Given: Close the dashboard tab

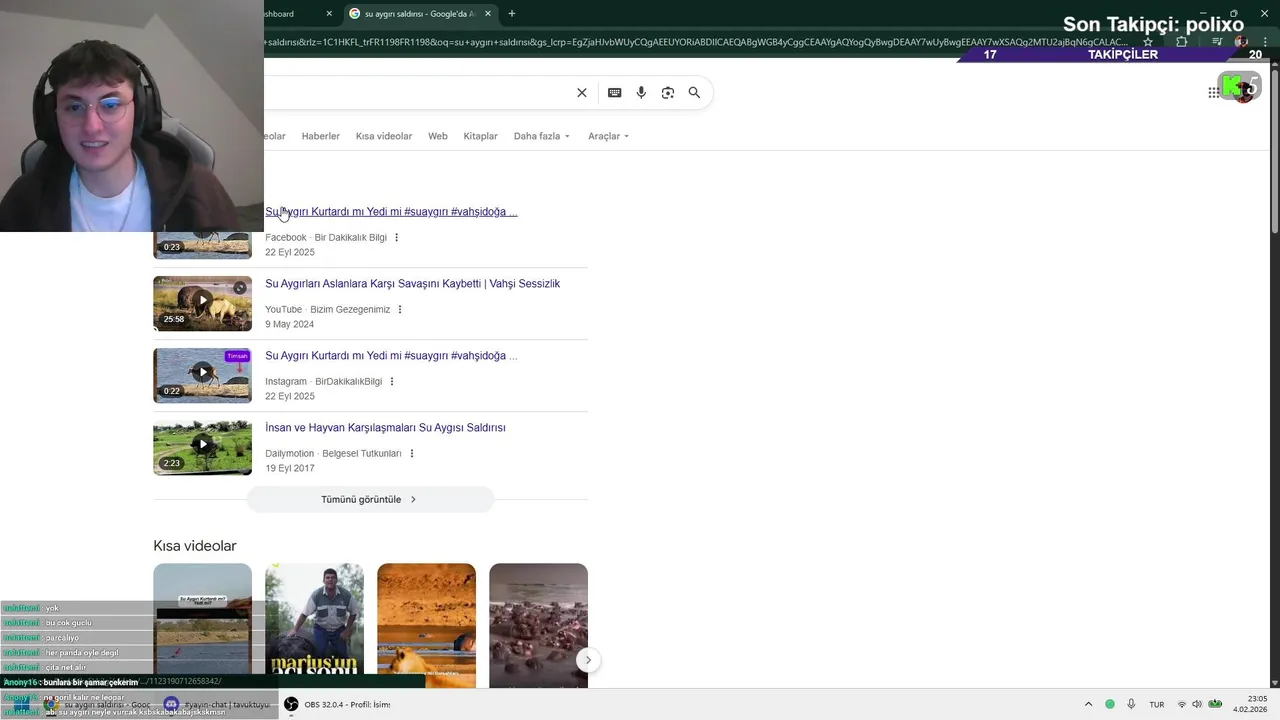Looking at the screenshot, I should pos(330,14).
